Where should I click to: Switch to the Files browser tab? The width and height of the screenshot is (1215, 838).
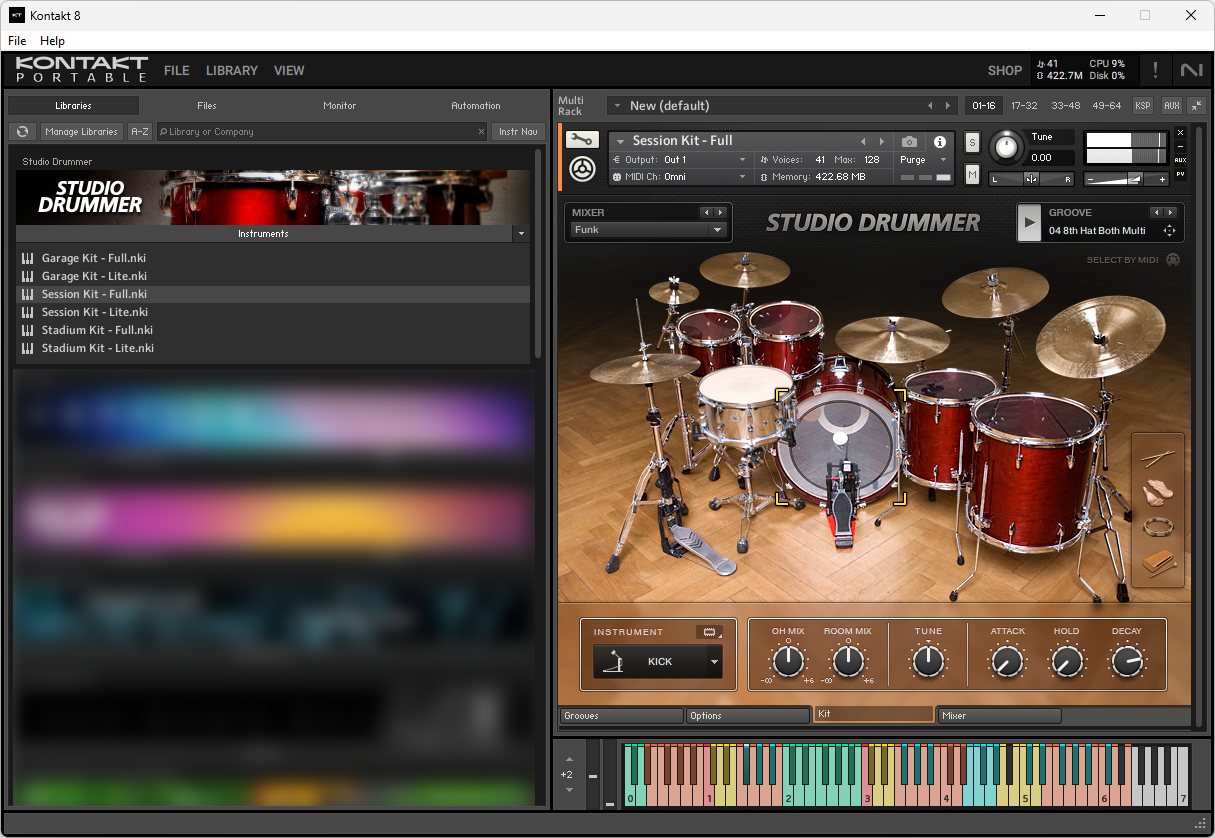(207, 105)
